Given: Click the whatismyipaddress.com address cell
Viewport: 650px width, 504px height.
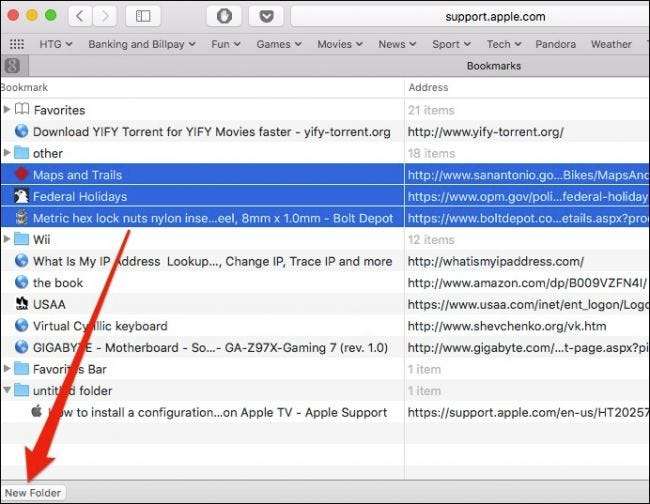Looking at the screenshot, I should click(x=495, y=261).
